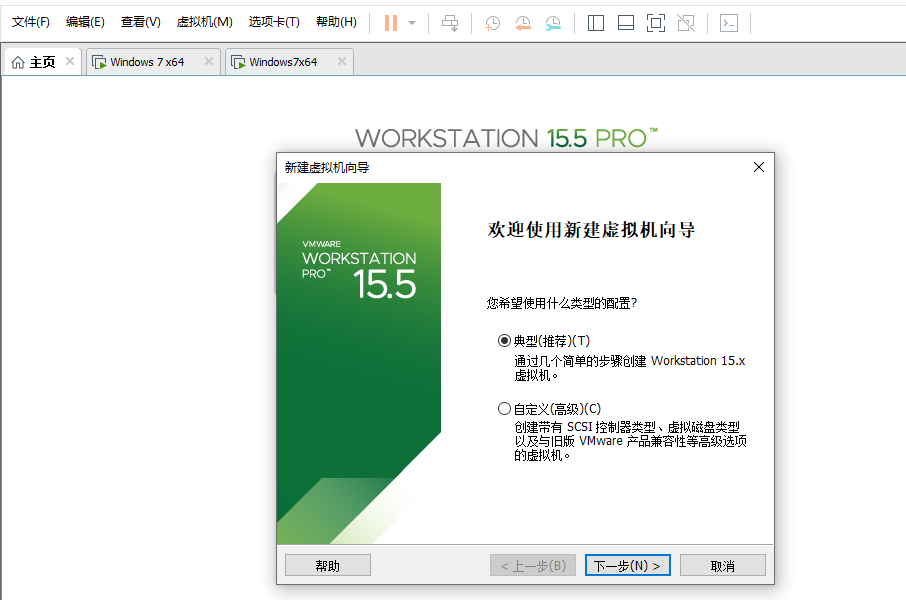Click the home icon on 主页 tab

(18, 62)
